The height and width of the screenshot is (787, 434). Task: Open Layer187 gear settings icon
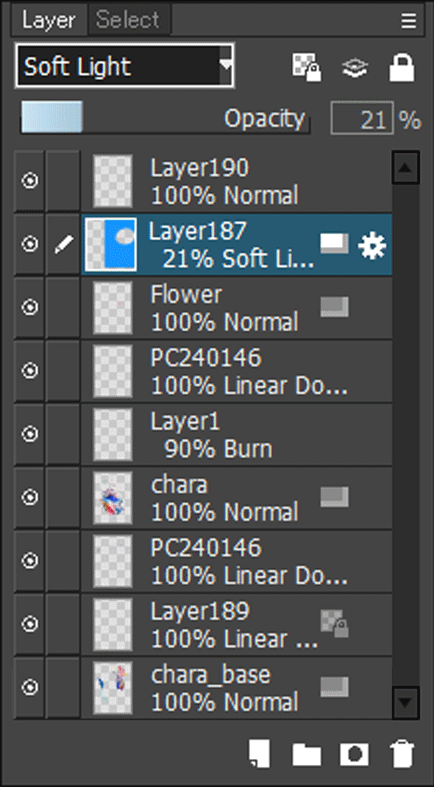[x=372, y=246]
